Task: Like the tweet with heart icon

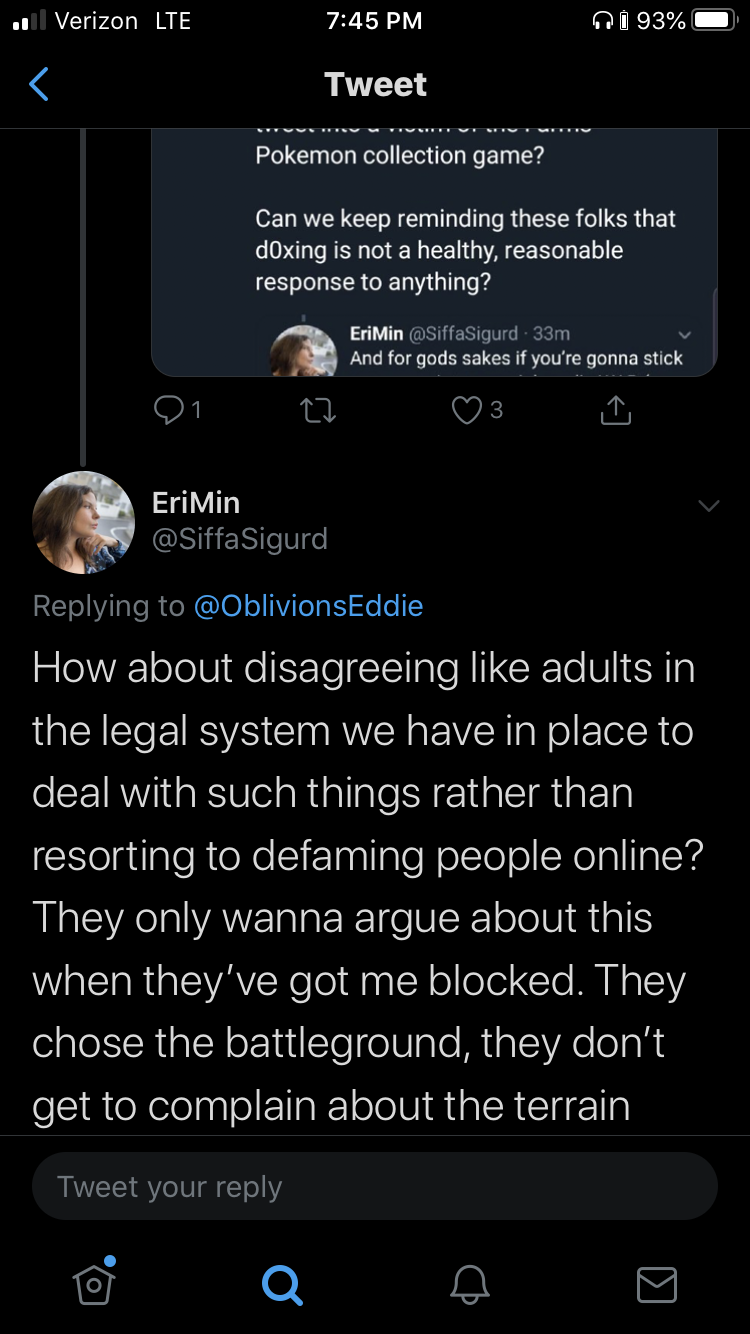Action: [x=477, y=409]
